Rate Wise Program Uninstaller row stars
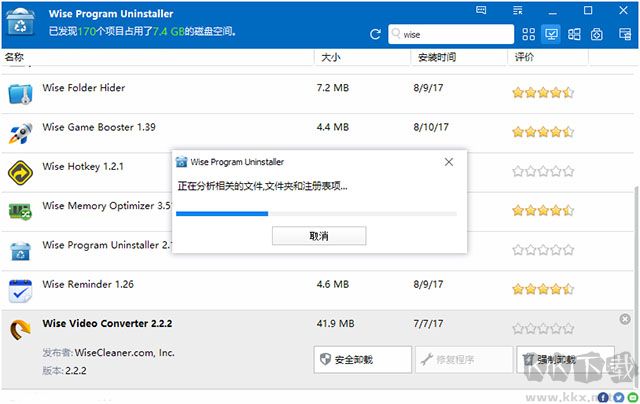Screen dimensions: 640x404 543,250
